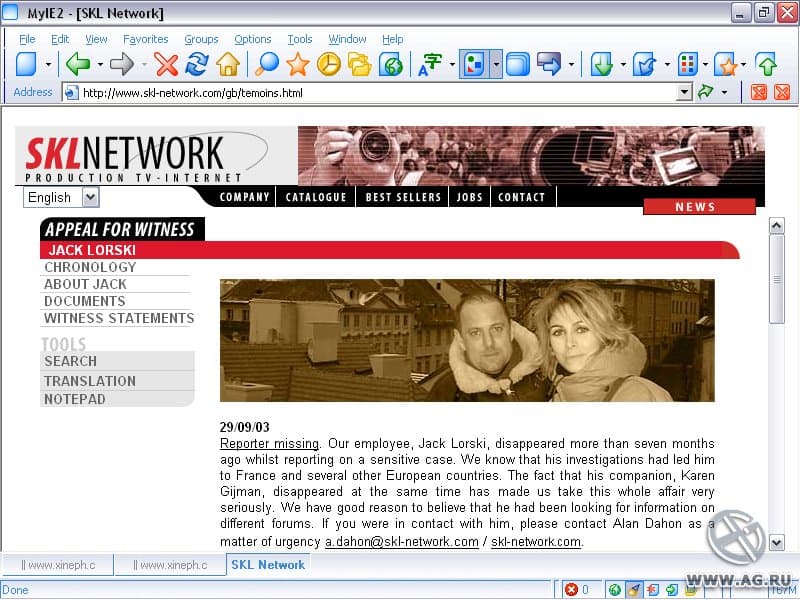Refresh the page with the blue arrows icon

tap(197, 64)
